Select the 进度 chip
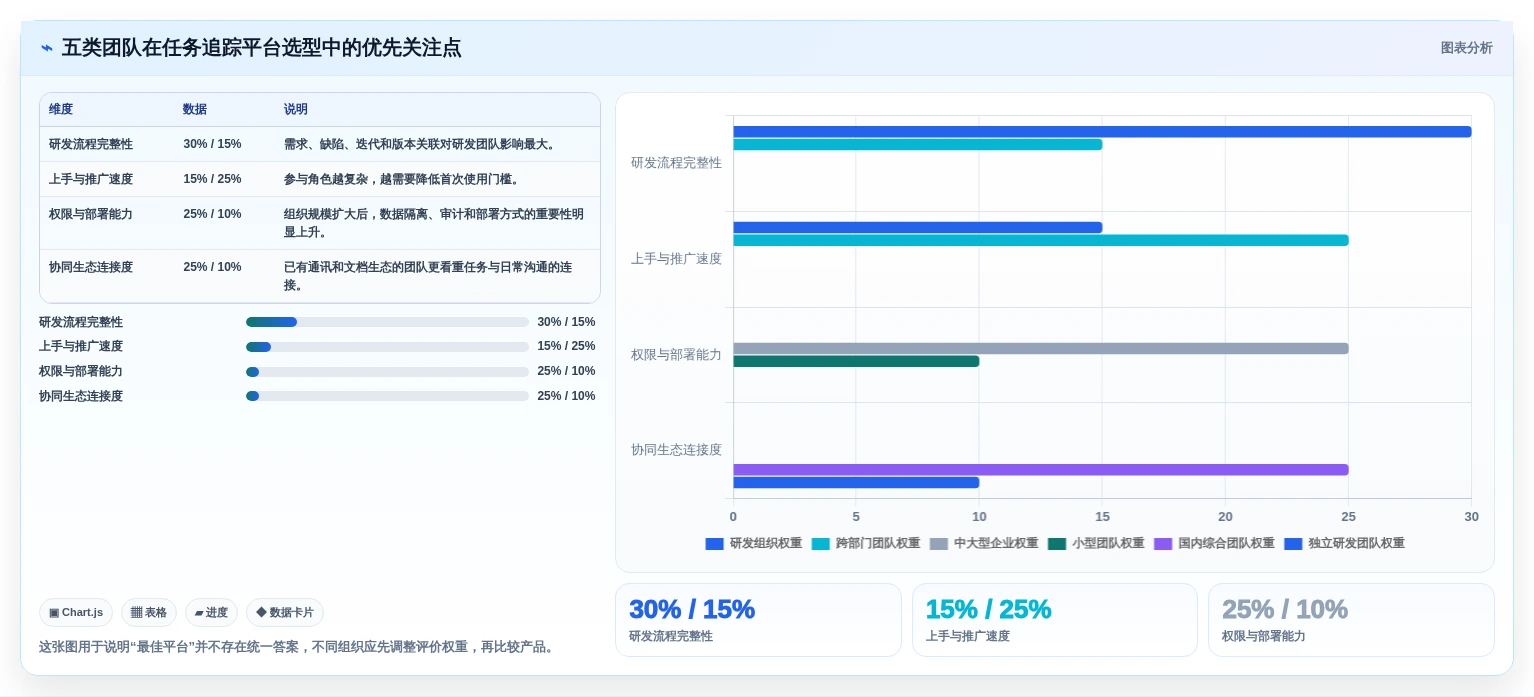1534x697 pixels. pos(211,612)
